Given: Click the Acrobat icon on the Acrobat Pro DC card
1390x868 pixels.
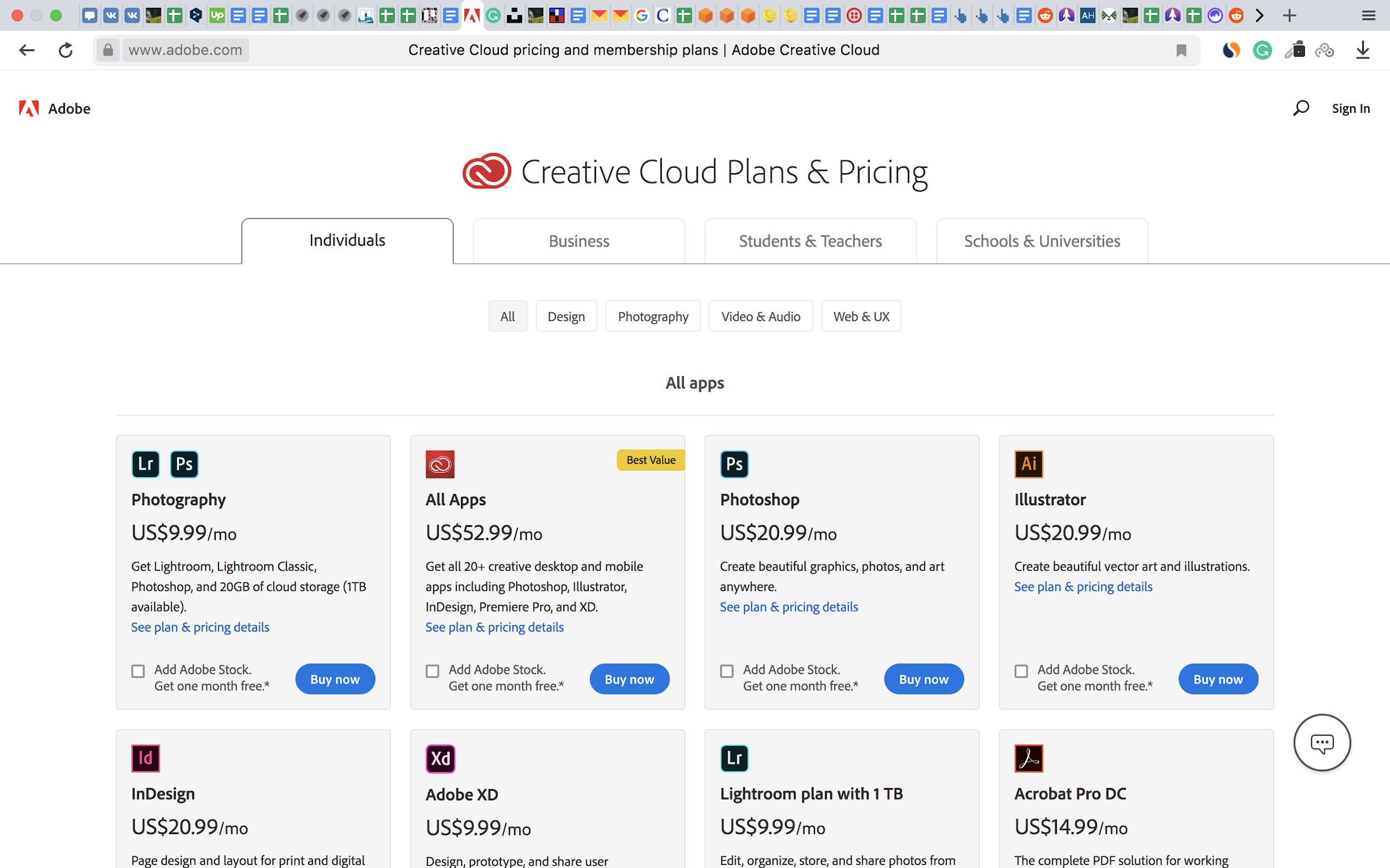Looking at the screenshot, I should point(1029,759).
